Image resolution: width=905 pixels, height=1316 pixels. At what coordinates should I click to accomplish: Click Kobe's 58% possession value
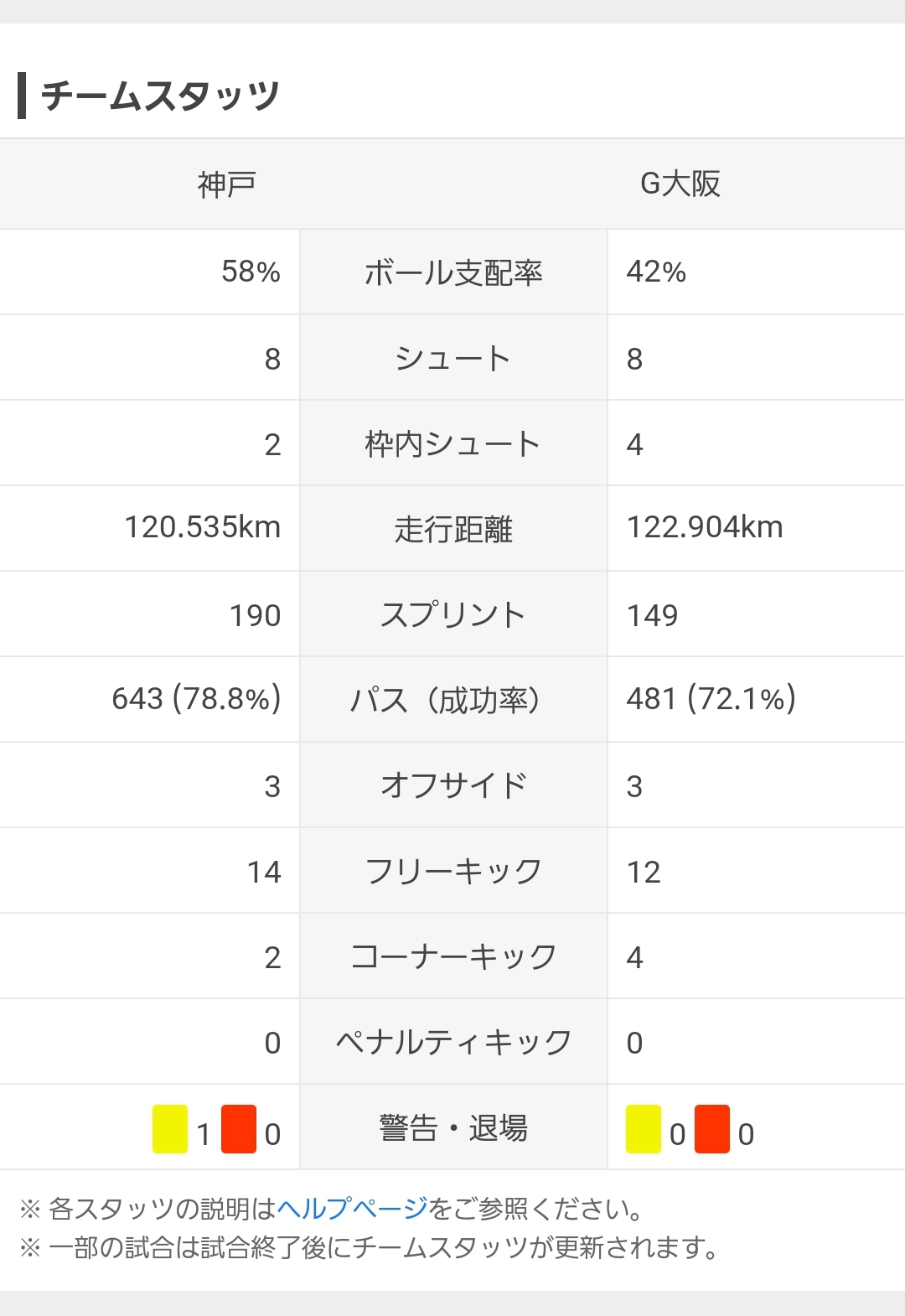click(x=251, y=272)
